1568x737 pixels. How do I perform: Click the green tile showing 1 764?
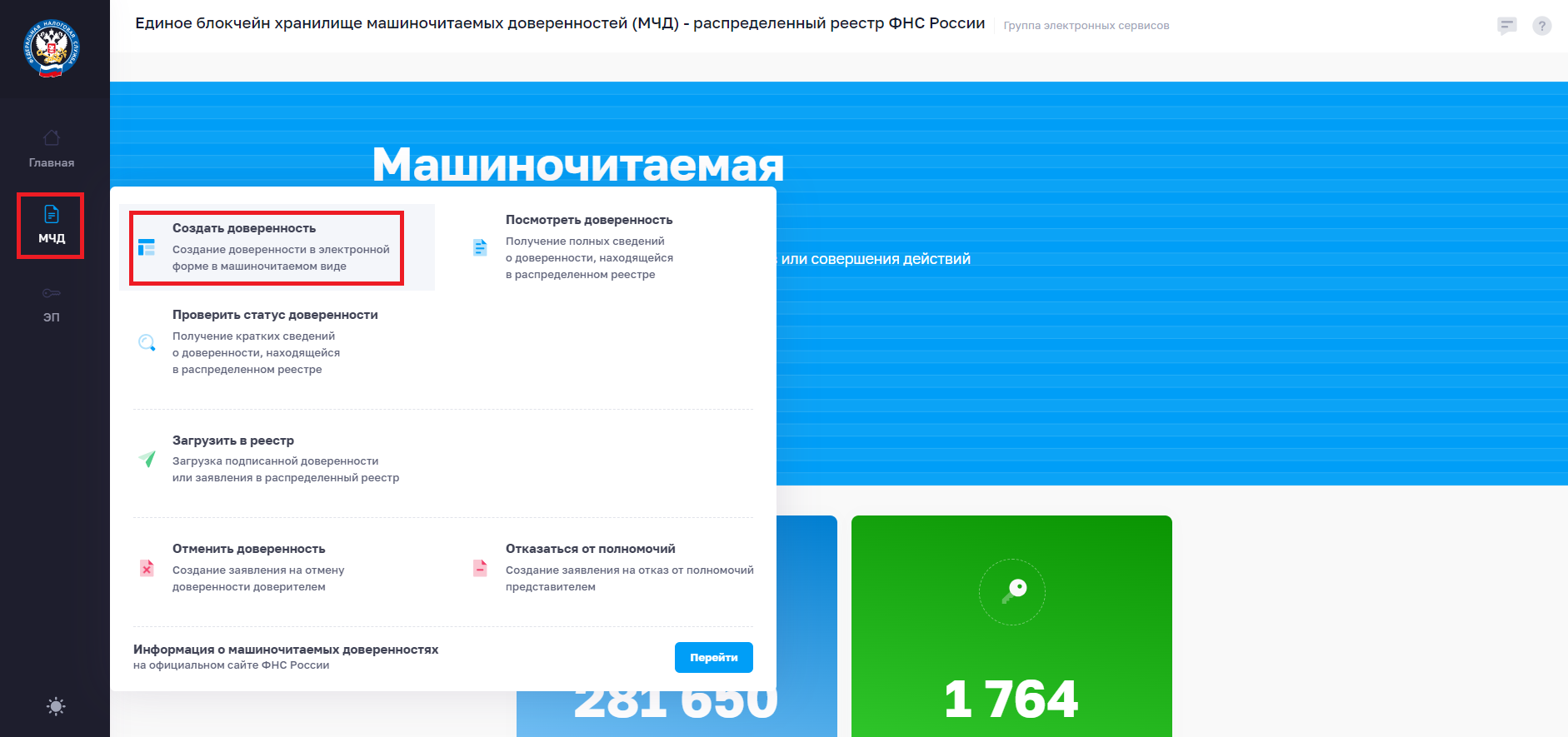[1011, 625]
